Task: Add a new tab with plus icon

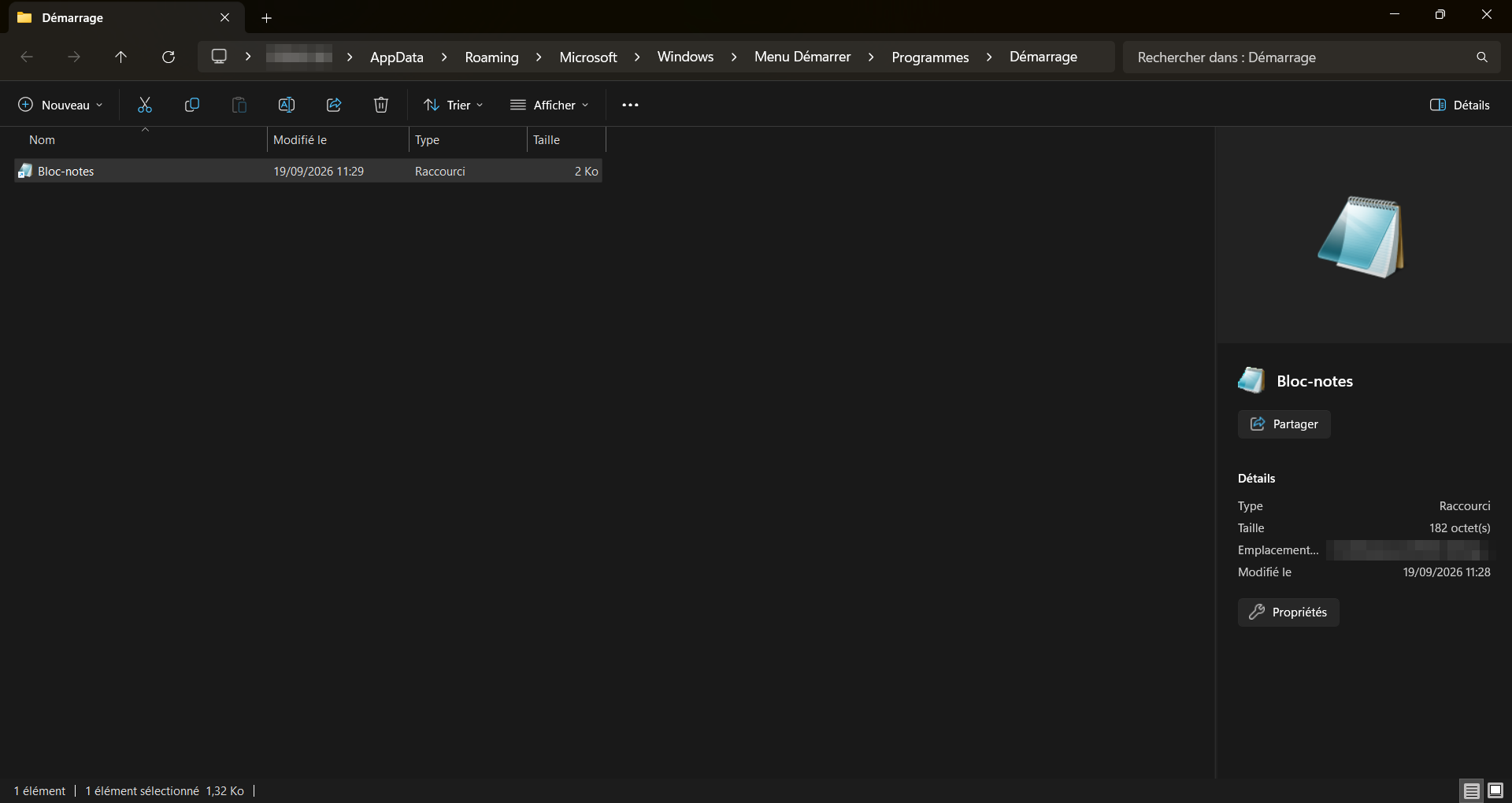Action: point(266,17)
